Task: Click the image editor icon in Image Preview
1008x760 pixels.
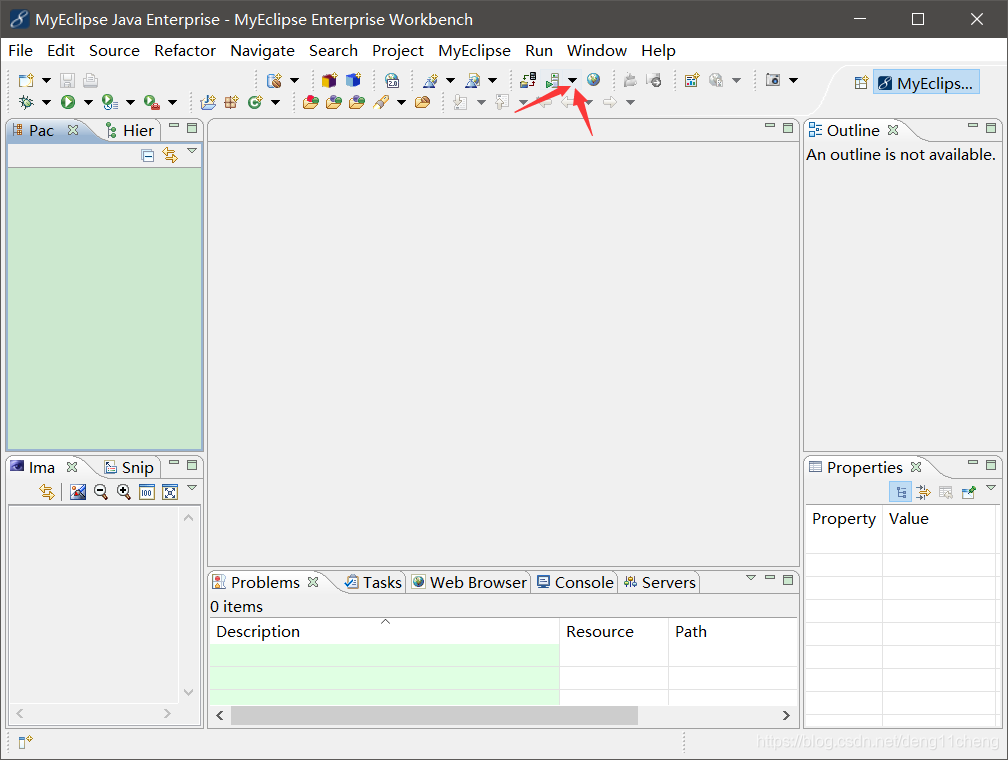Action: coord(78,493)
